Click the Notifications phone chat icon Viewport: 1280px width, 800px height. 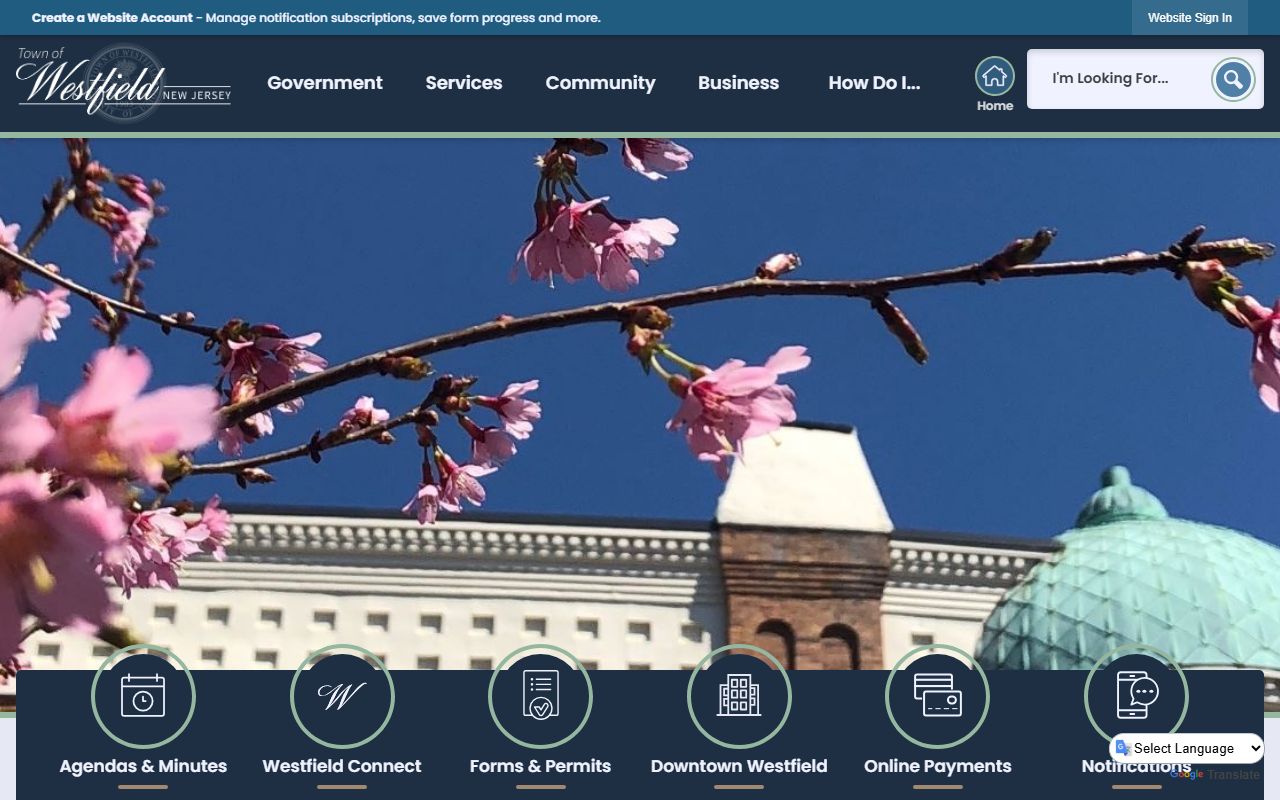coord(1136,696)
